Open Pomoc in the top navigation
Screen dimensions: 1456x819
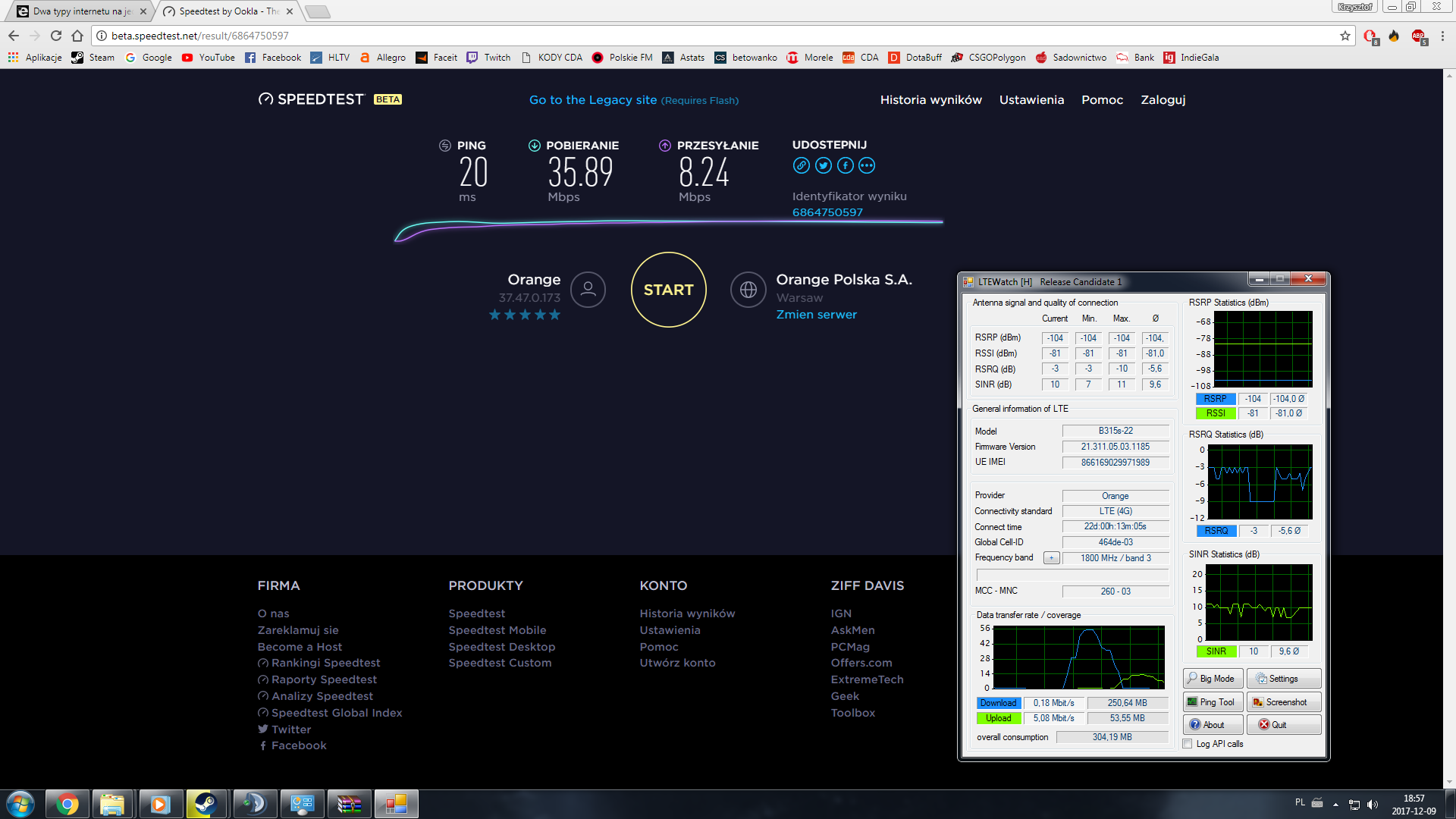pos(1102,100)
